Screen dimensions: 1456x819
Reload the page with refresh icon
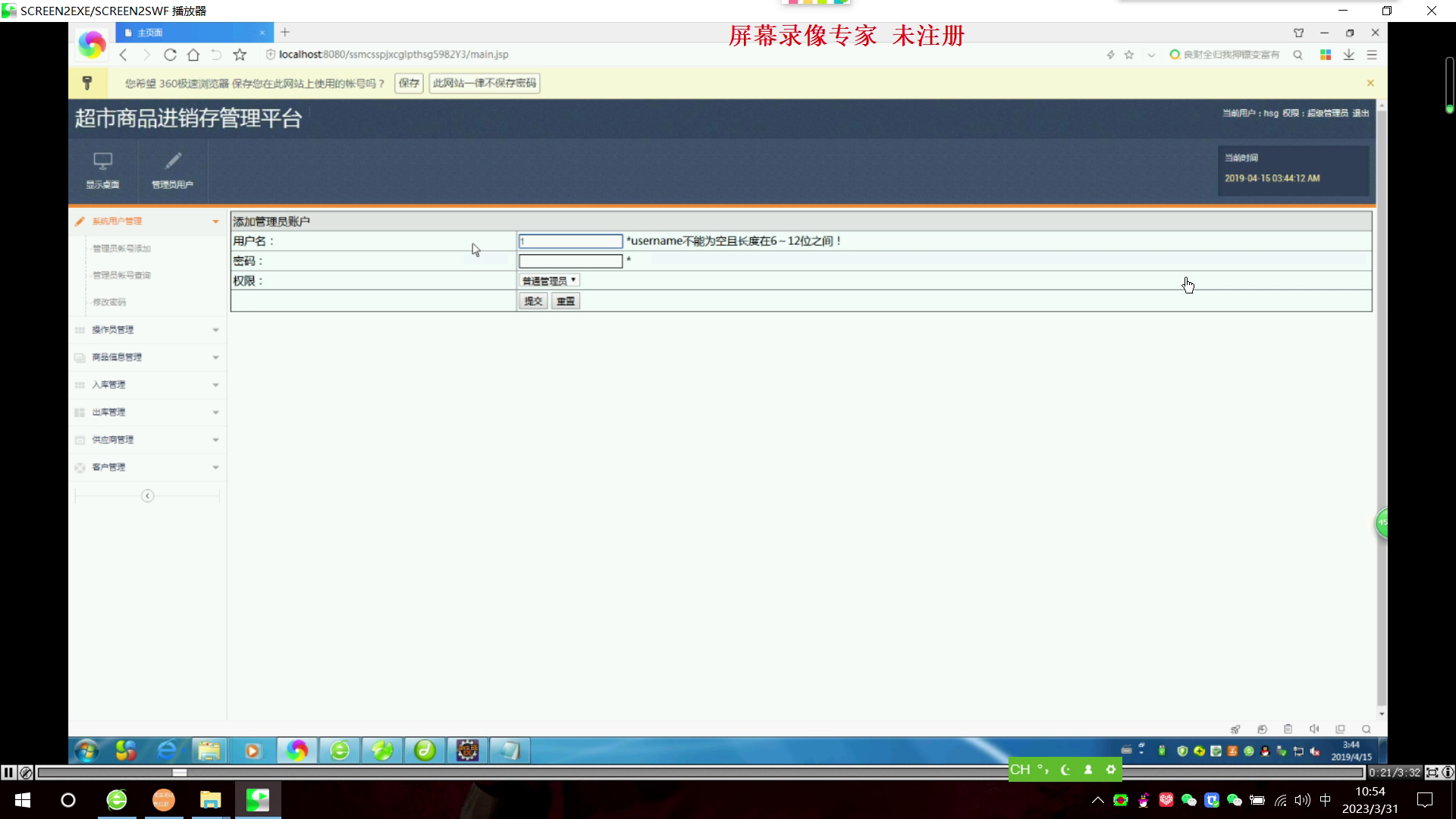pyautogui.click(x=171, y=55)
